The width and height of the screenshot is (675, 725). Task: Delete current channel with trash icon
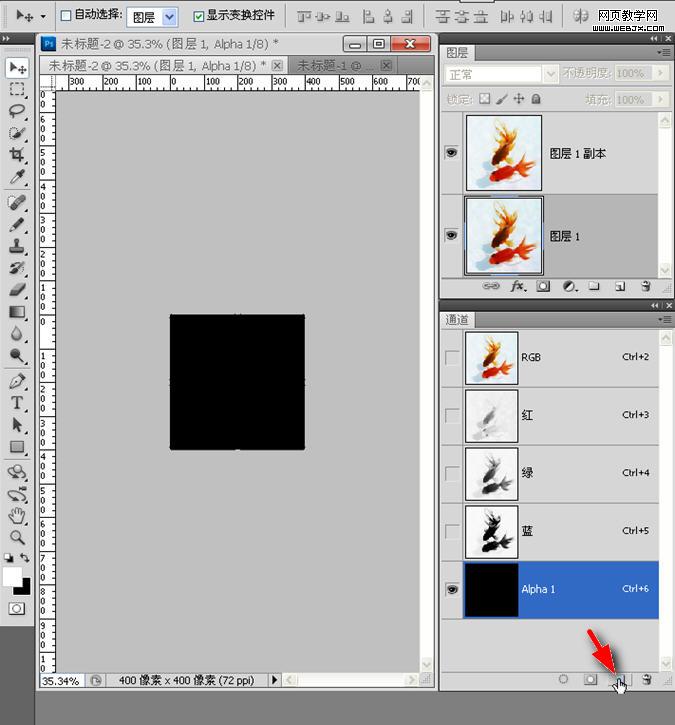[647, 679]
